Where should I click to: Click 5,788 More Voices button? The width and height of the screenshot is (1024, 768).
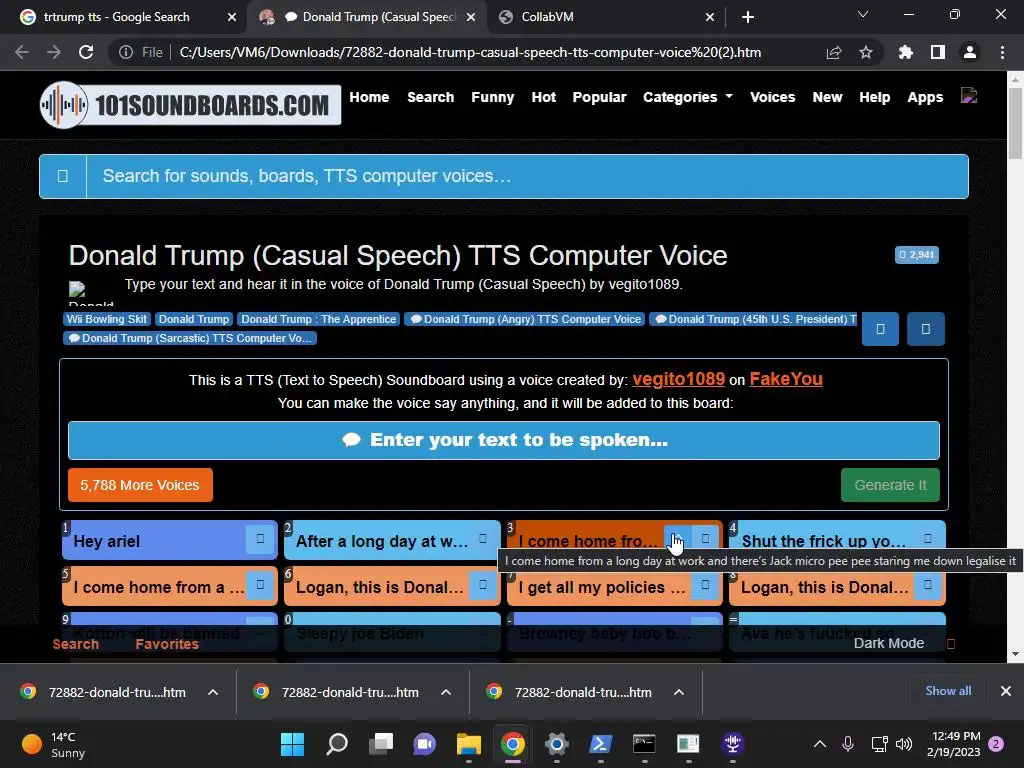point(140,485)
